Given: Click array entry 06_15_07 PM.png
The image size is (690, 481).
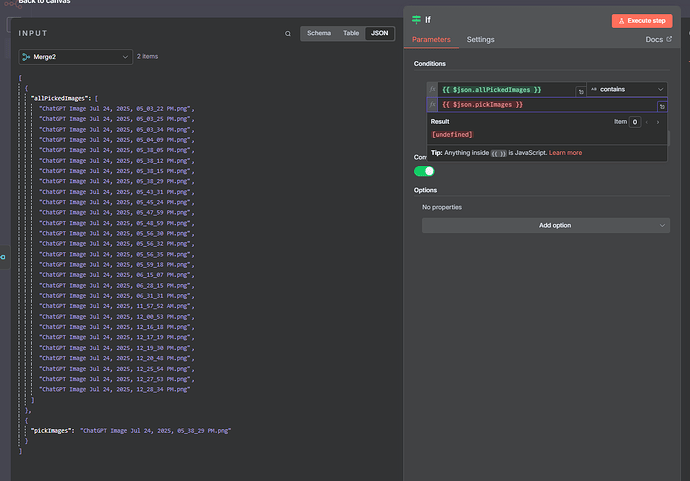Looking at the screenshot, I should click(115, 275).
